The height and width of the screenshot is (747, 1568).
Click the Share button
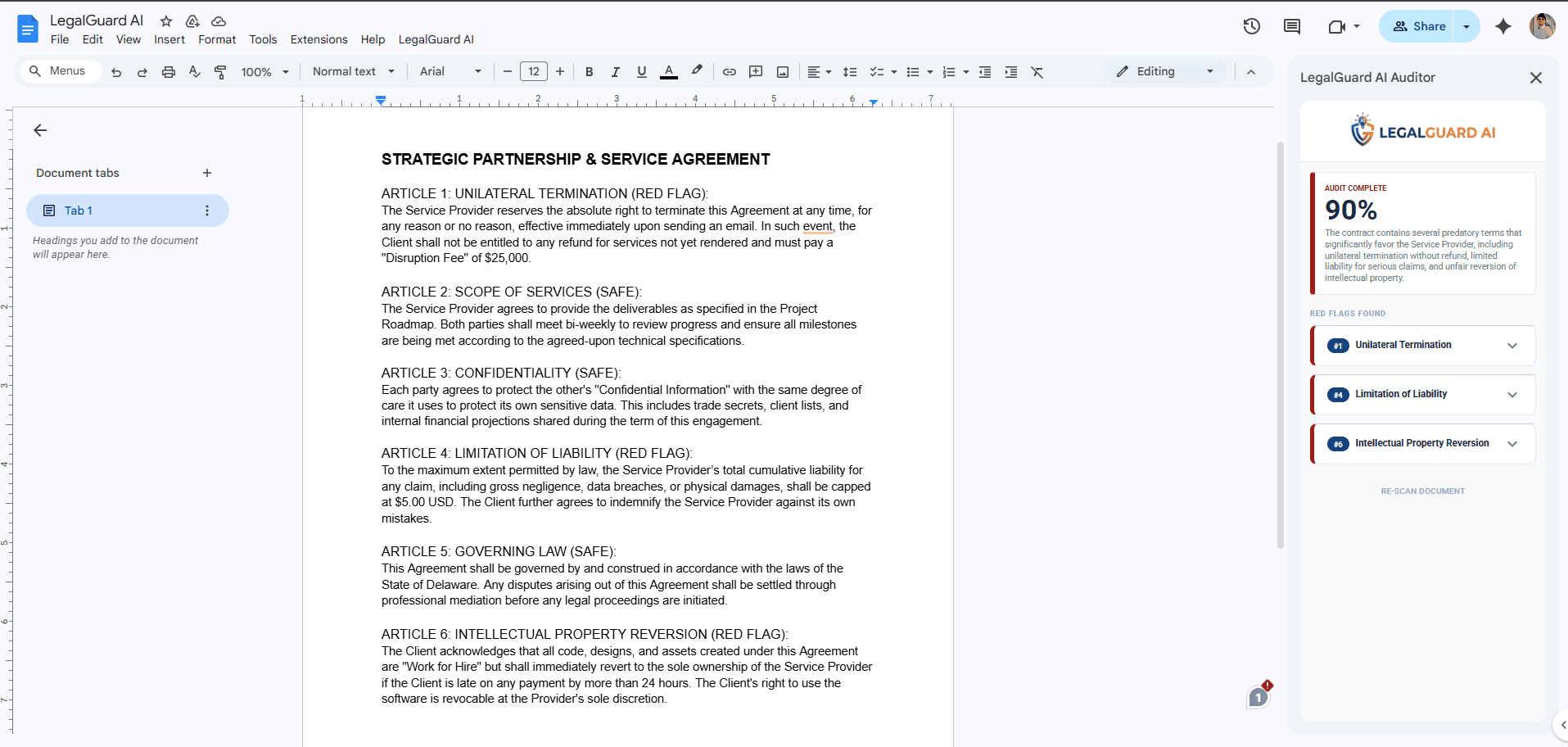1417,26
